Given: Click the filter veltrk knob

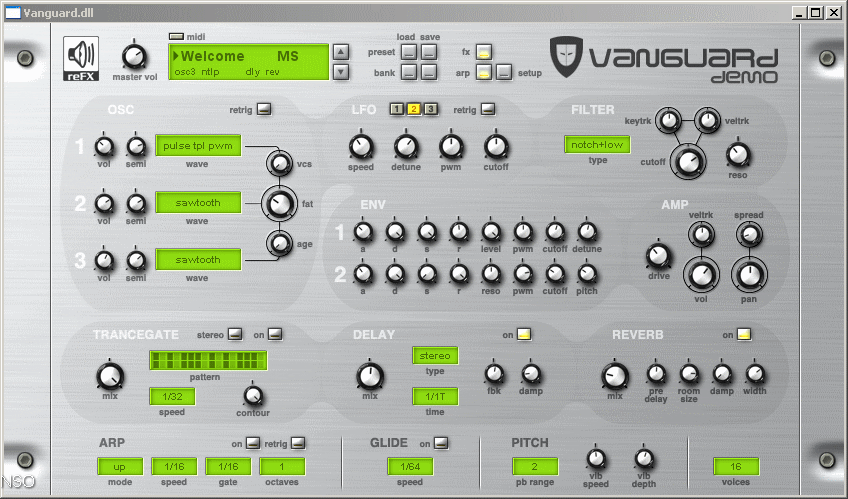Looking at the screenshot, I should (707, 121).
